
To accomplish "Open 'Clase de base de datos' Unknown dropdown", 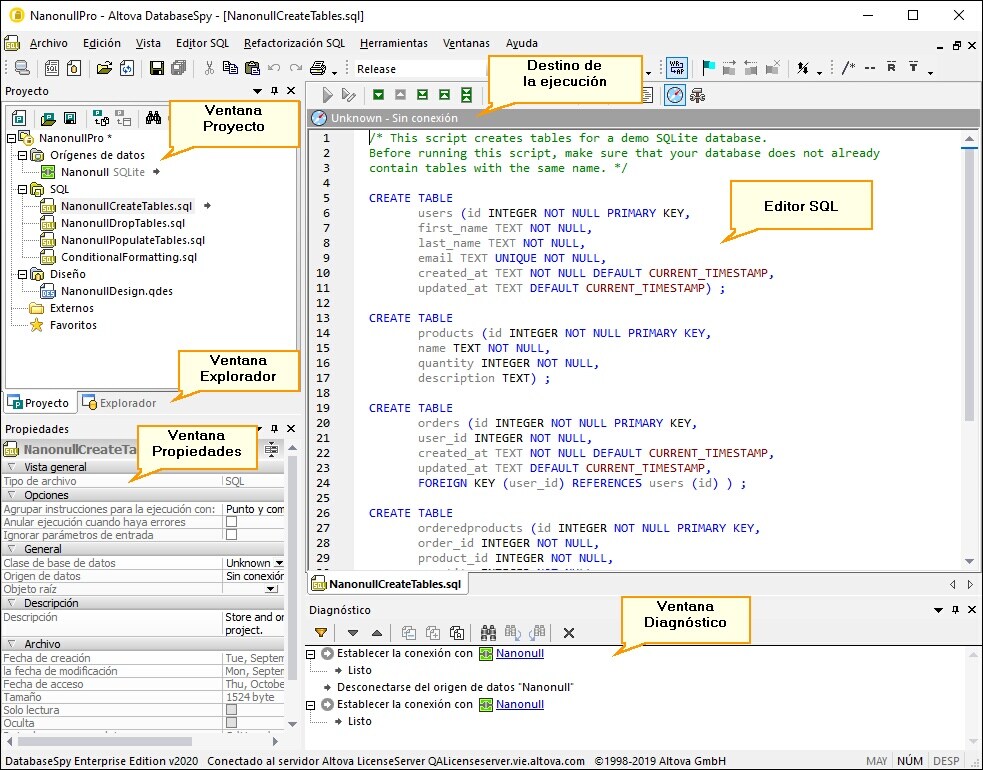I will point(279,563).
